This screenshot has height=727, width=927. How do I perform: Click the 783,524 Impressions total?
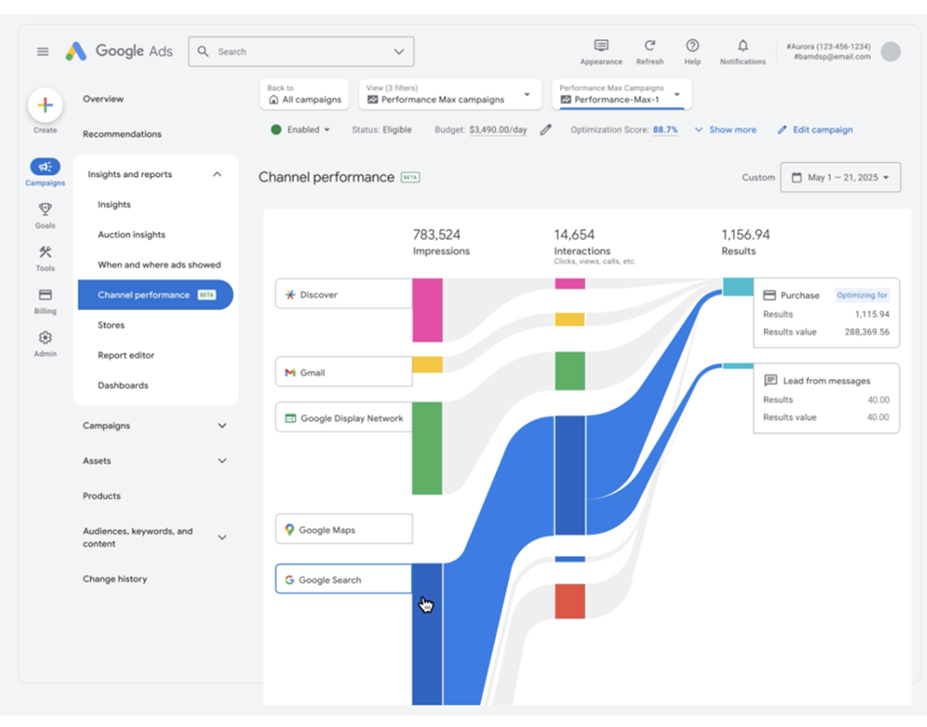coord(436,235)
